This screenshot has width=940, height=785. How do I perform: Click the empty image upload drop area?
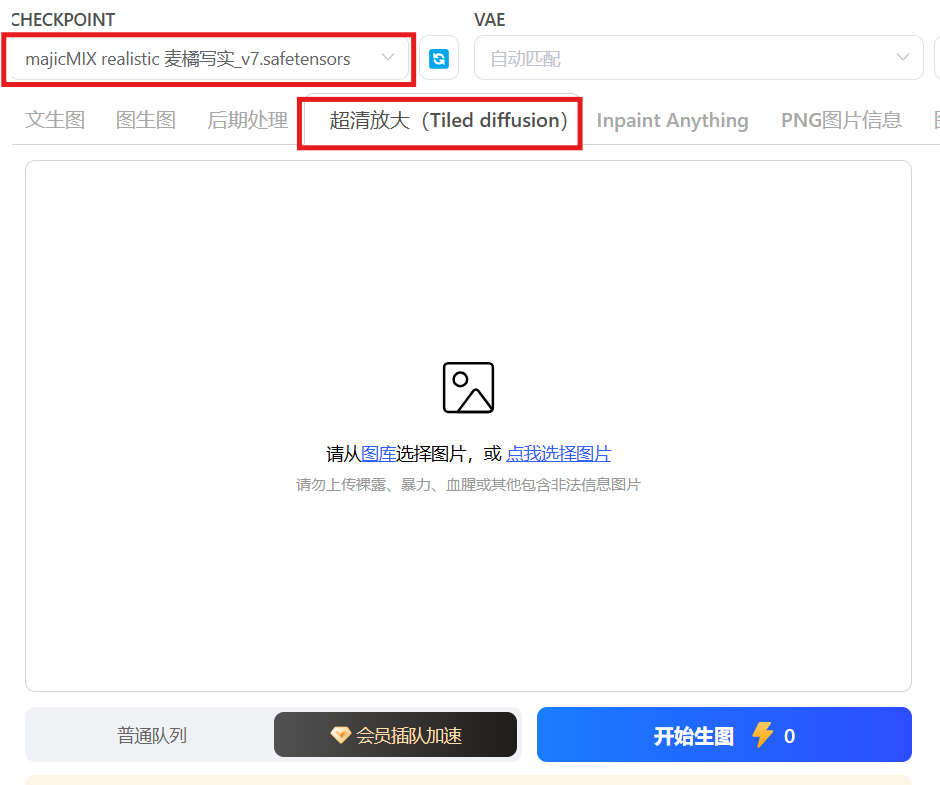468,426
